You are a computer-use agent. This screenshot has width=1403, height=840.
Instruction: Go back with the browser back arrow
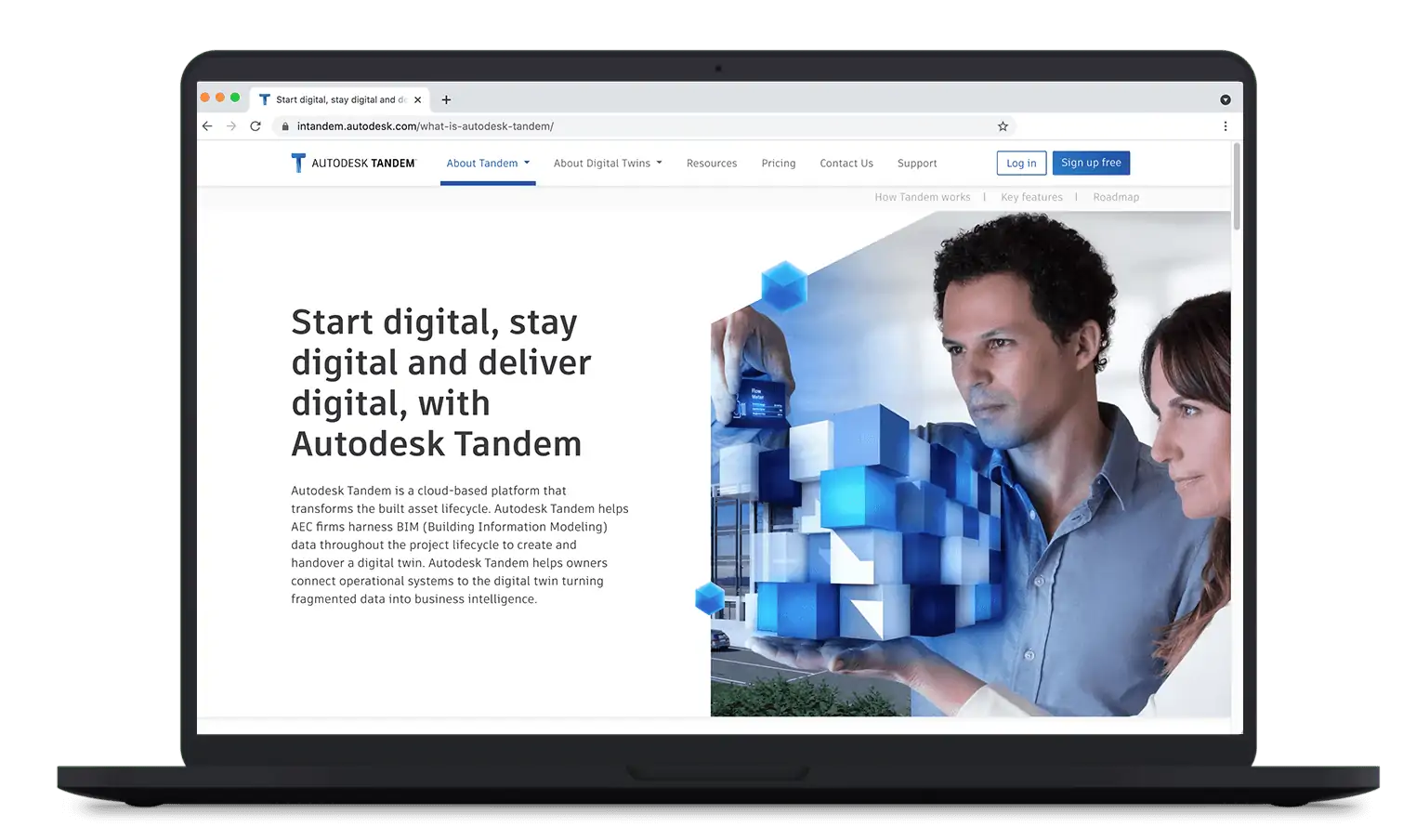pos(207,126)
